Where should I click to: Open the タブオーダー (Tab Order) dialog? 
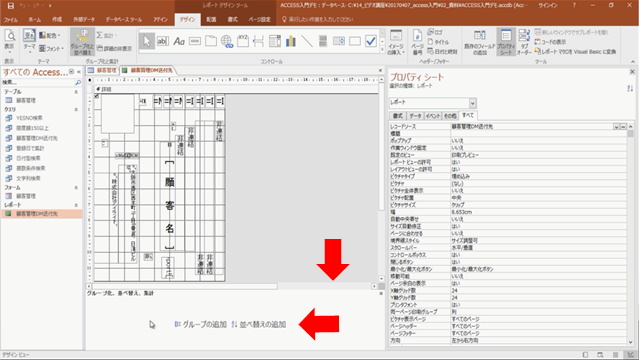point(524,42)
